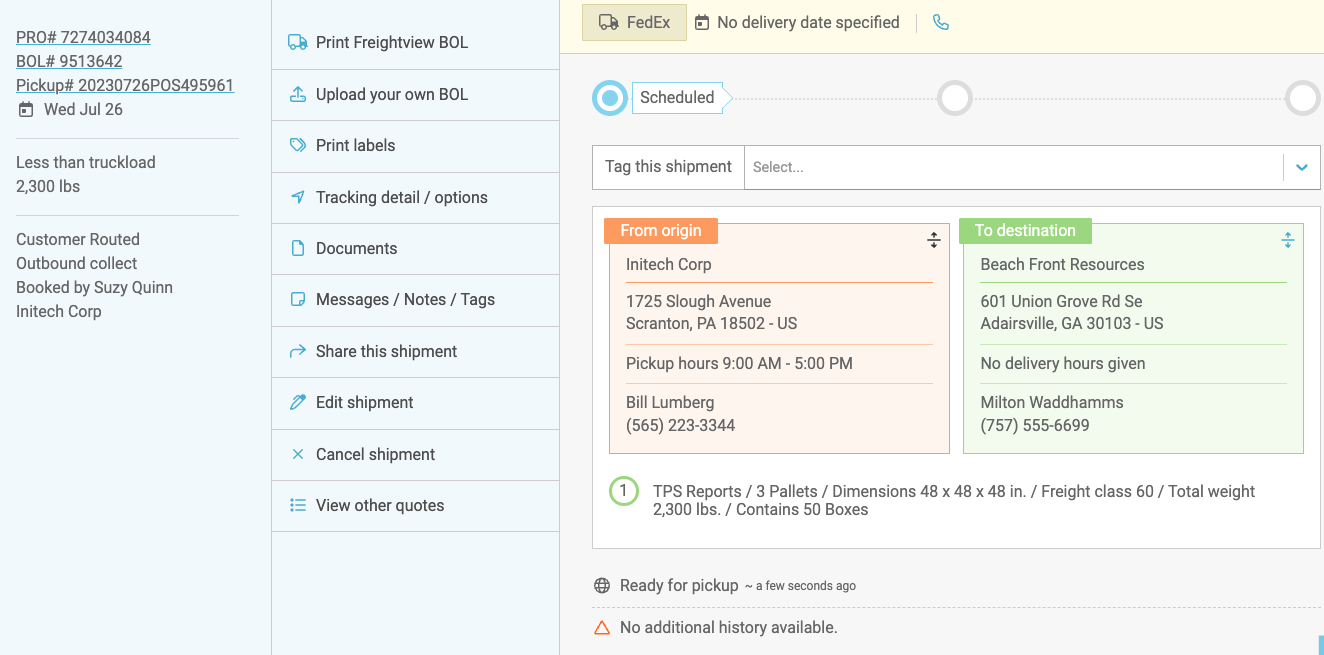Click the middle progress step circle
Viewport: 1324px width, 655px height.
click(954, 98)
